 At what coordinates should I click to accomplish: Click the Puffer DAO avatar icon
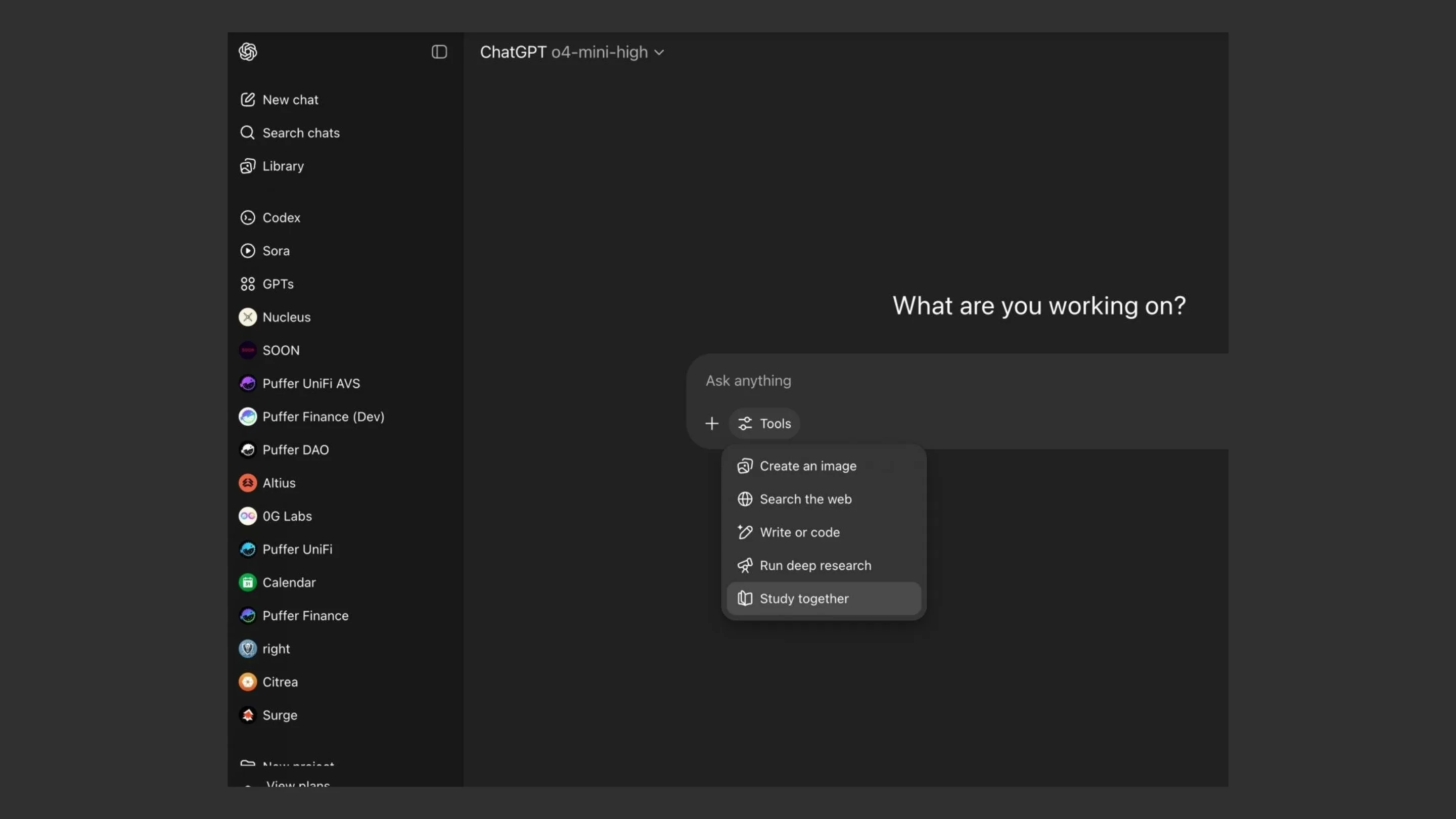[x=248, y=450]
